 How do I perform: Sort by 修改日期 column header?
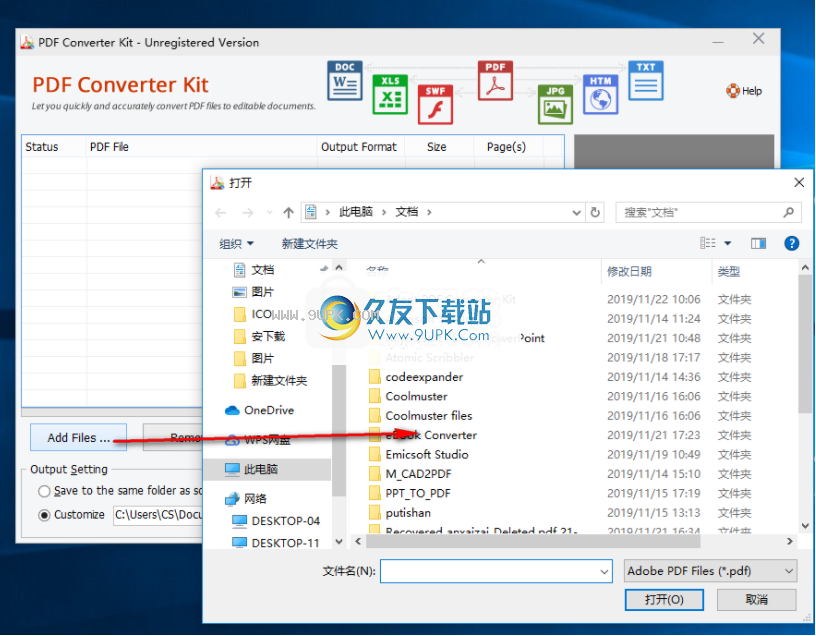coord(629,271)
